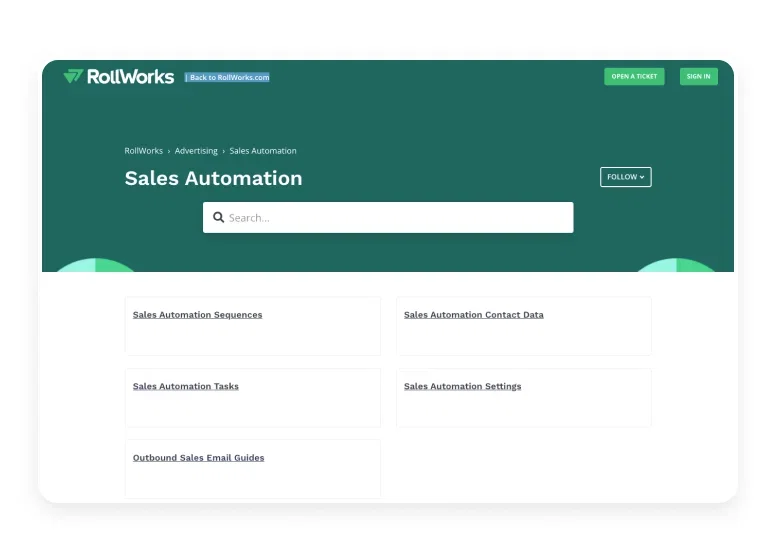Select the Sales Automation breadcrumb
This screenshot has height=559, width=776.
[x=263, y=151]
